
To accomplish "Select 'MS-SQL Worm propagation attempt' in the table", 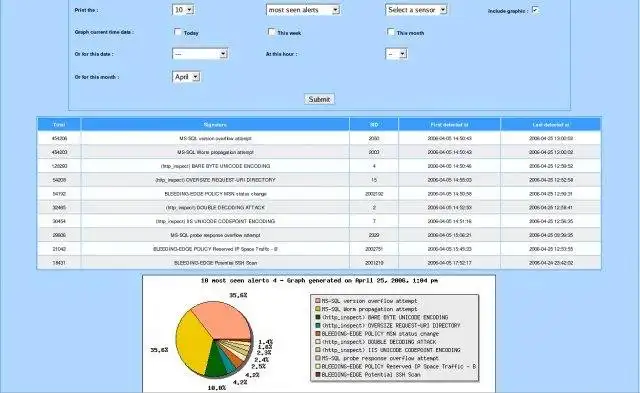I will [x=215, y=152].
